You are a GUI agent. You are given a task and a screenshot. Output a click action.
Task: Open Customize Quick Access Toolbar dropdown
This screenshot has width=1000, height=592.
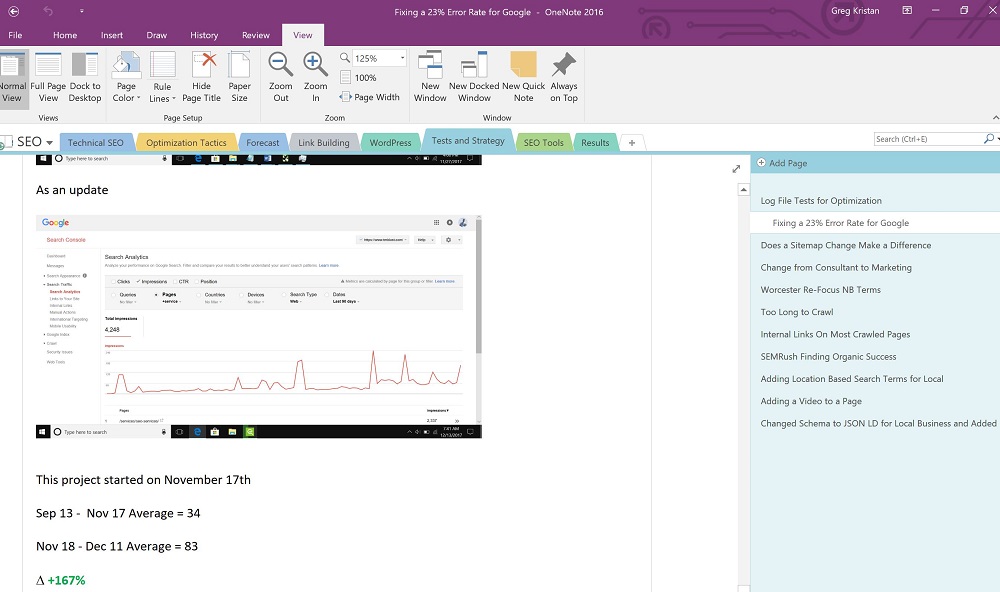[82, 11]
